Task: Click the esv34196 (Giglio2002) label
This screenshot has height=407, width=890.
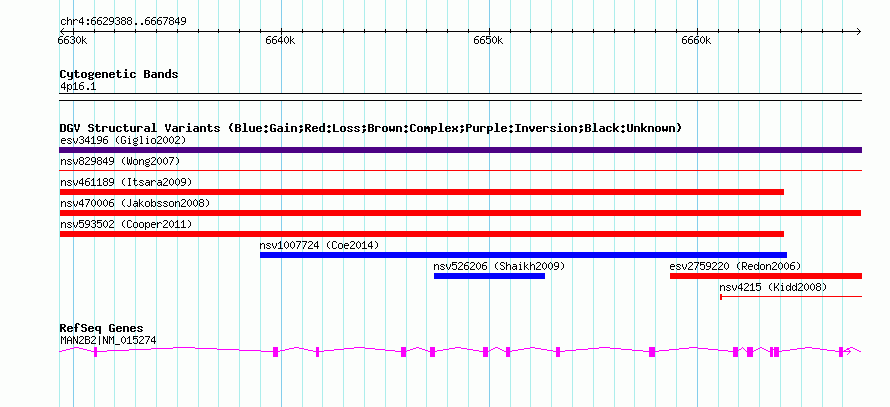Action: (123, 140)
